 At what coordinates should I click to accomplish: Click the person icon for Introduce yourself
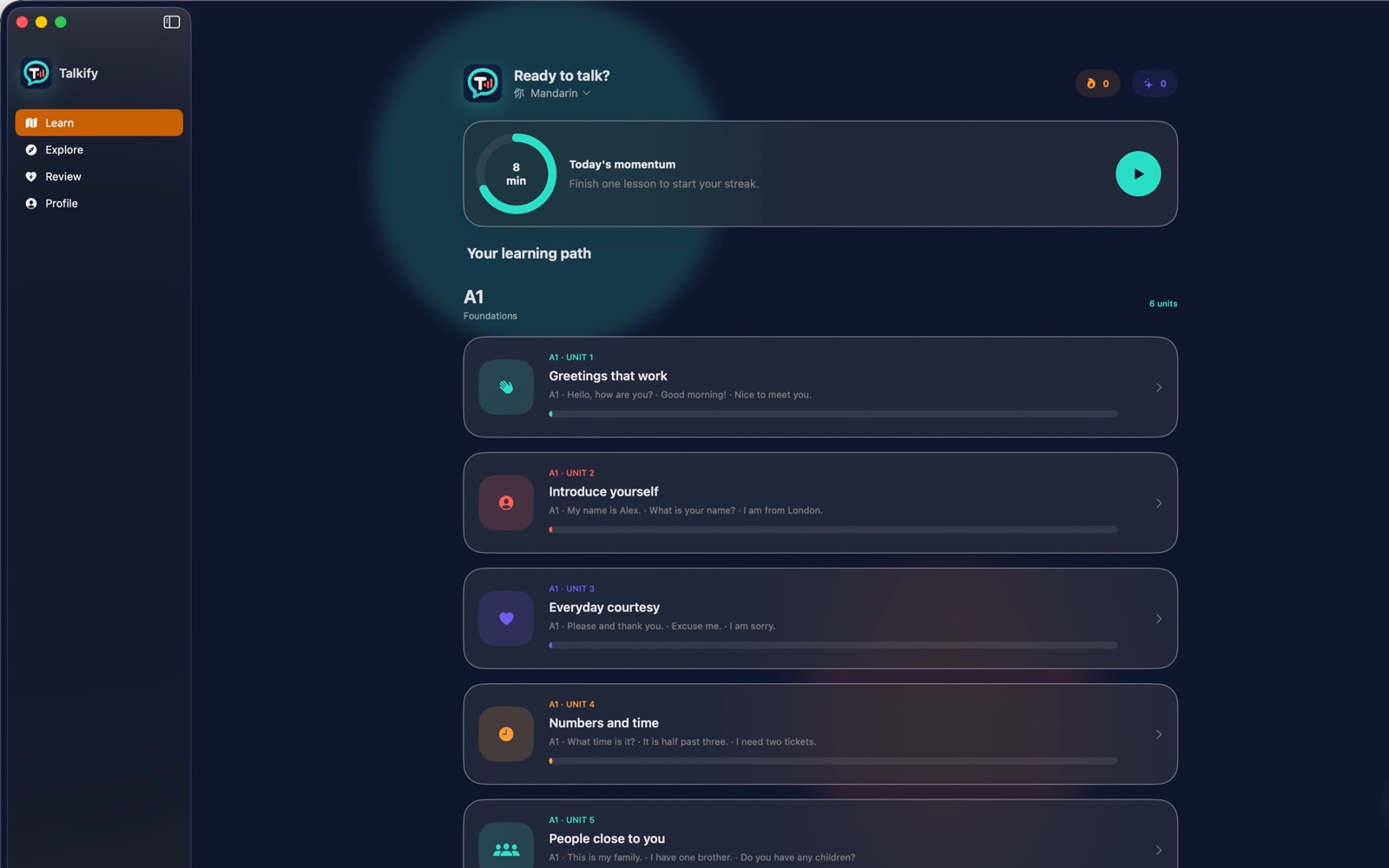(506, 503)
